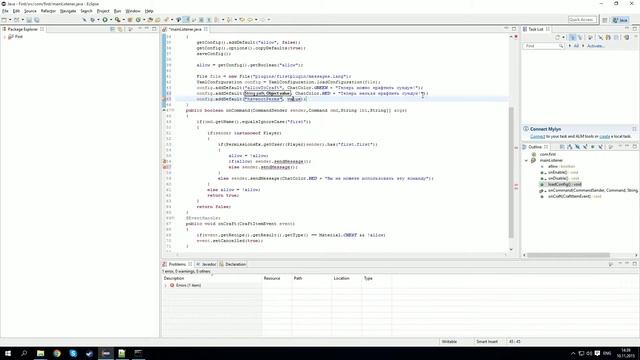The width and height of the screenshot is (640, 360).
Task: Switch to the Problems tab
Action: (x=177, y=264)
